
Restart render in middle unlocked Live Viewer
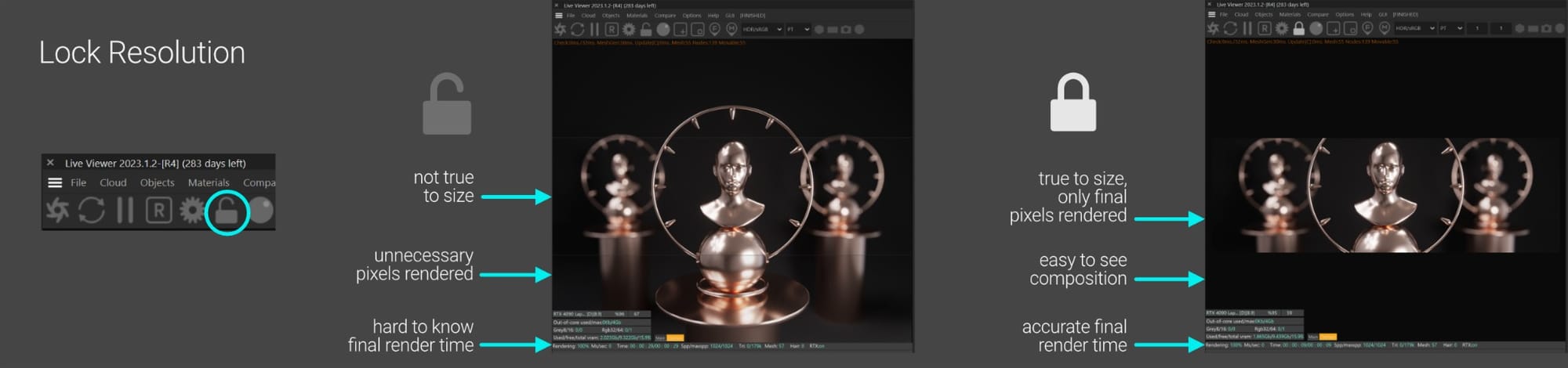coord(577,29)
